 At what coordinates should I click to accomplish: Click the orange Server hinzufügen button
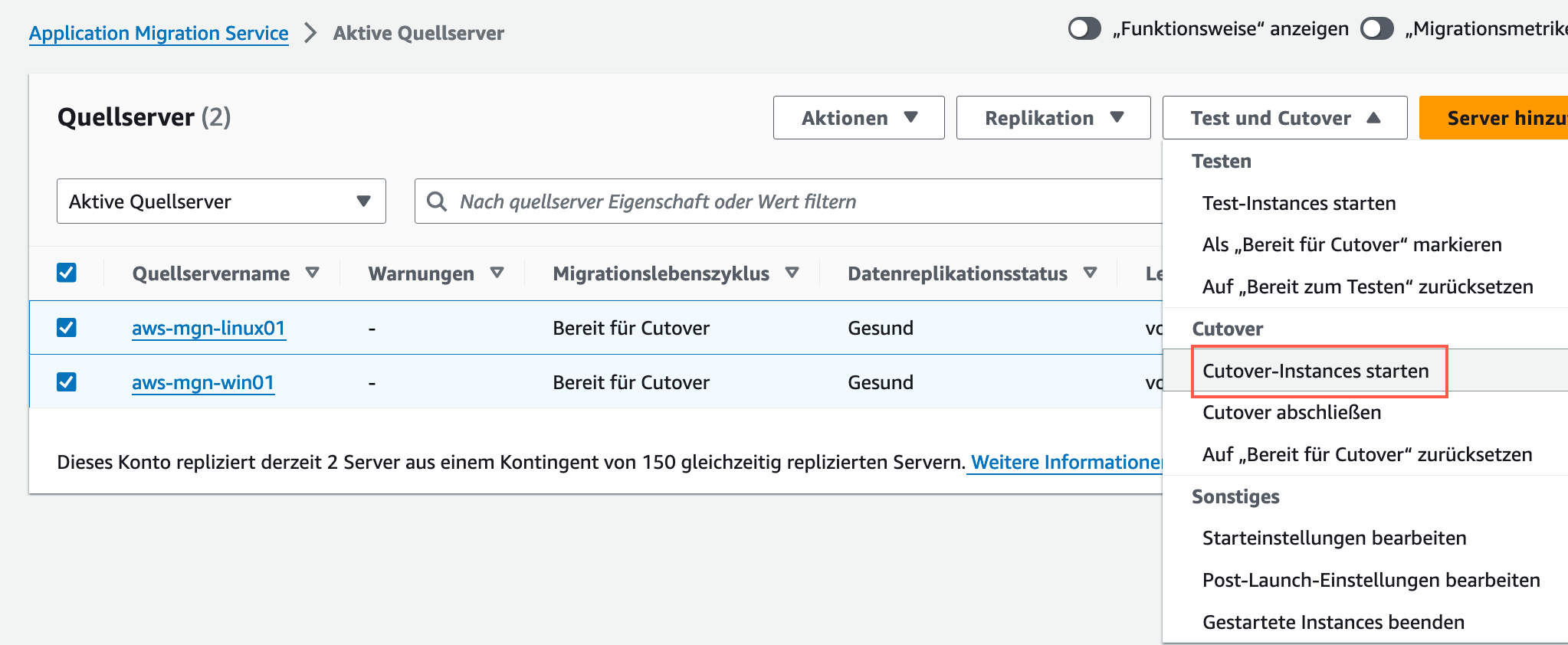(x=1494, y=118)
